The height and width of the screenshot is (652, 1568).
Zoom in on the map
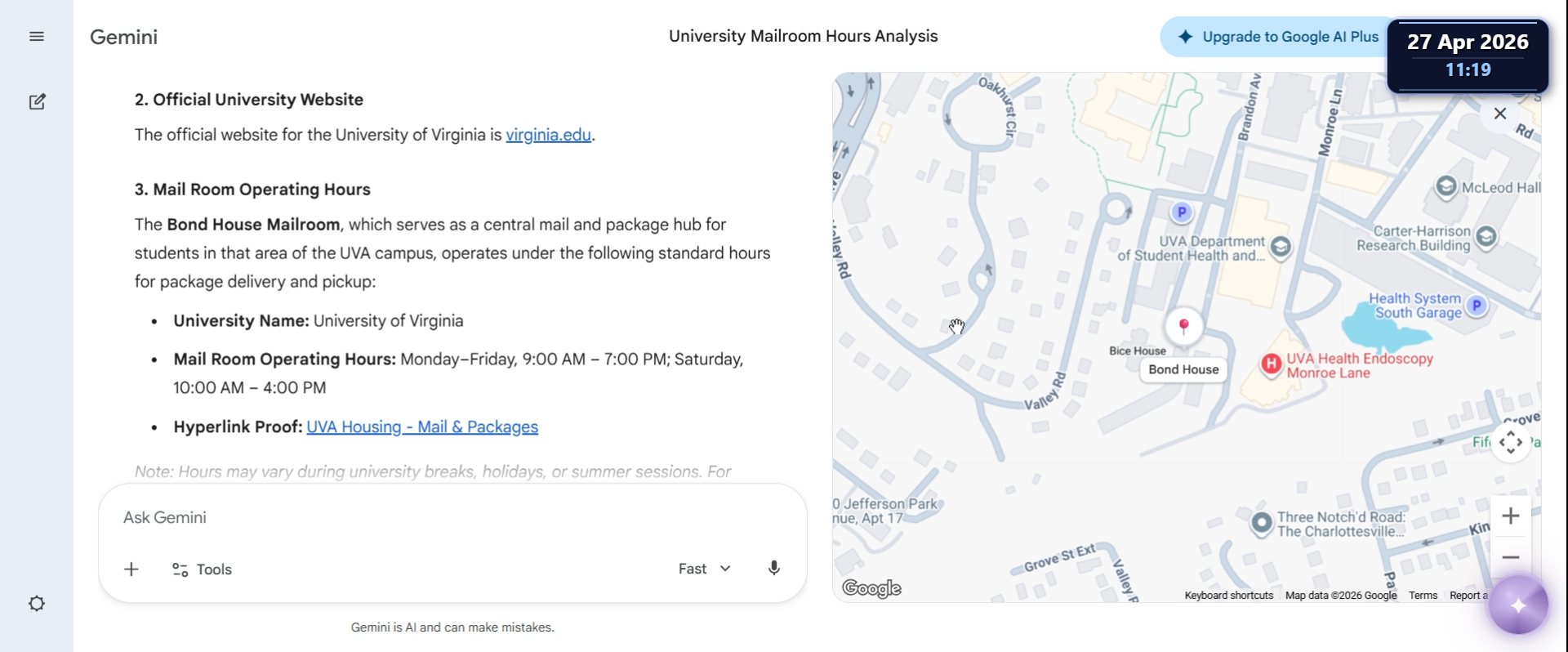tap(1511, 516)
